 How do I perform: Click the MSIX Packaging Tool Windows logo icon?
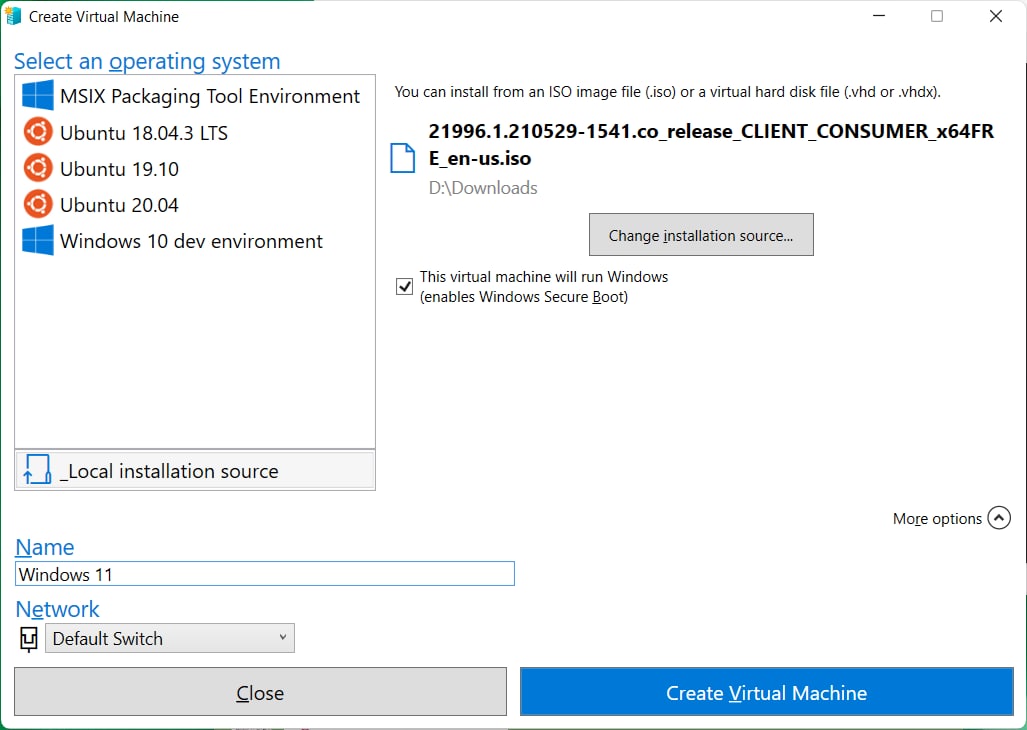click(x=37, y=96)
